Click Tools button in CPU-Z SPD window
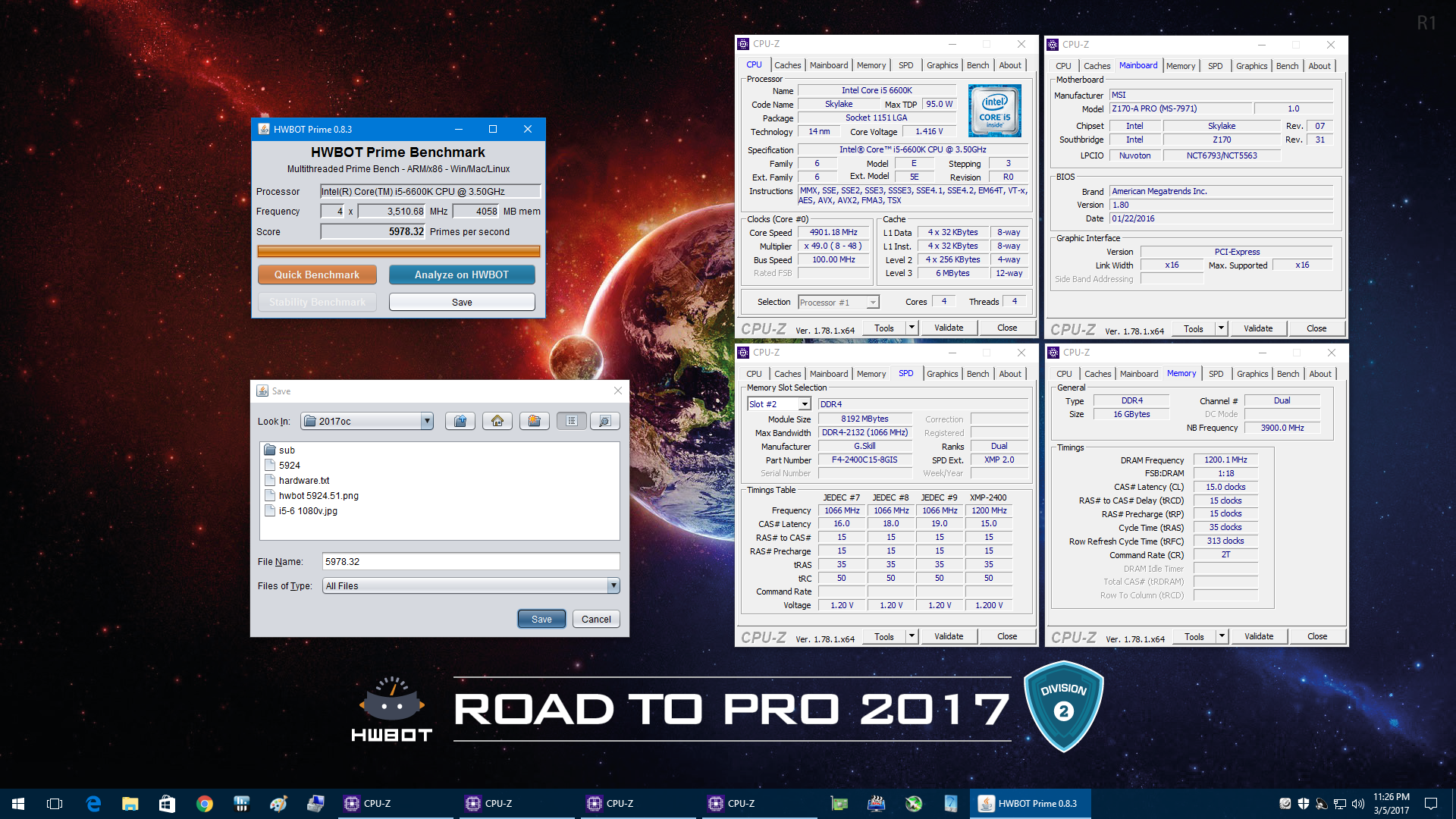Screen dimensions: 1456x819 tap(884, 636)
